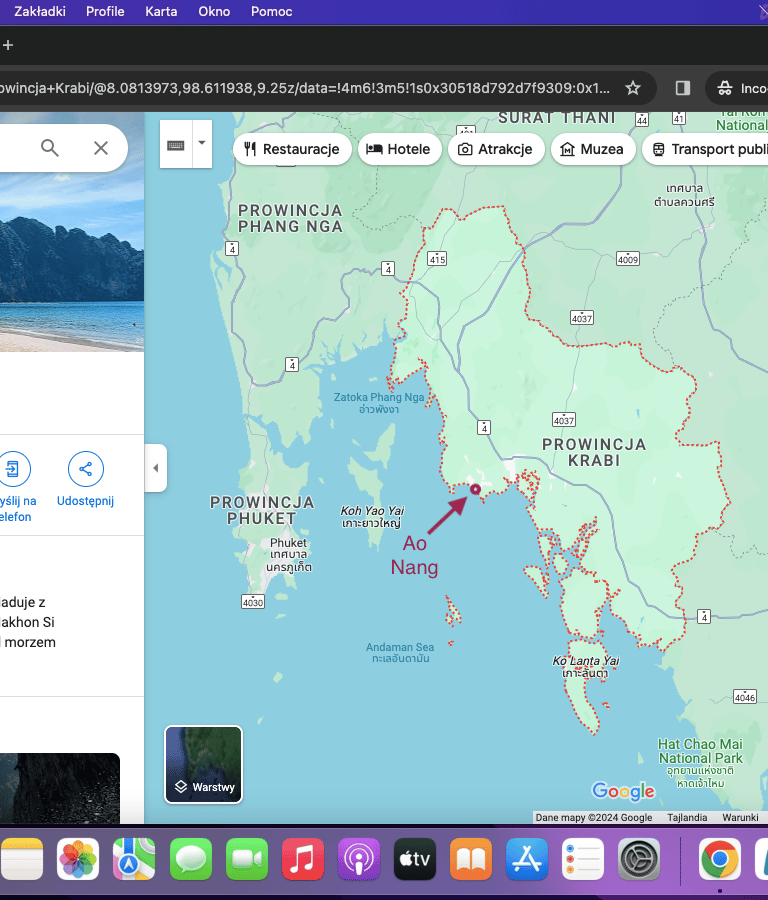
Task: Open the keyboard input tool
Action: (176, 144)
